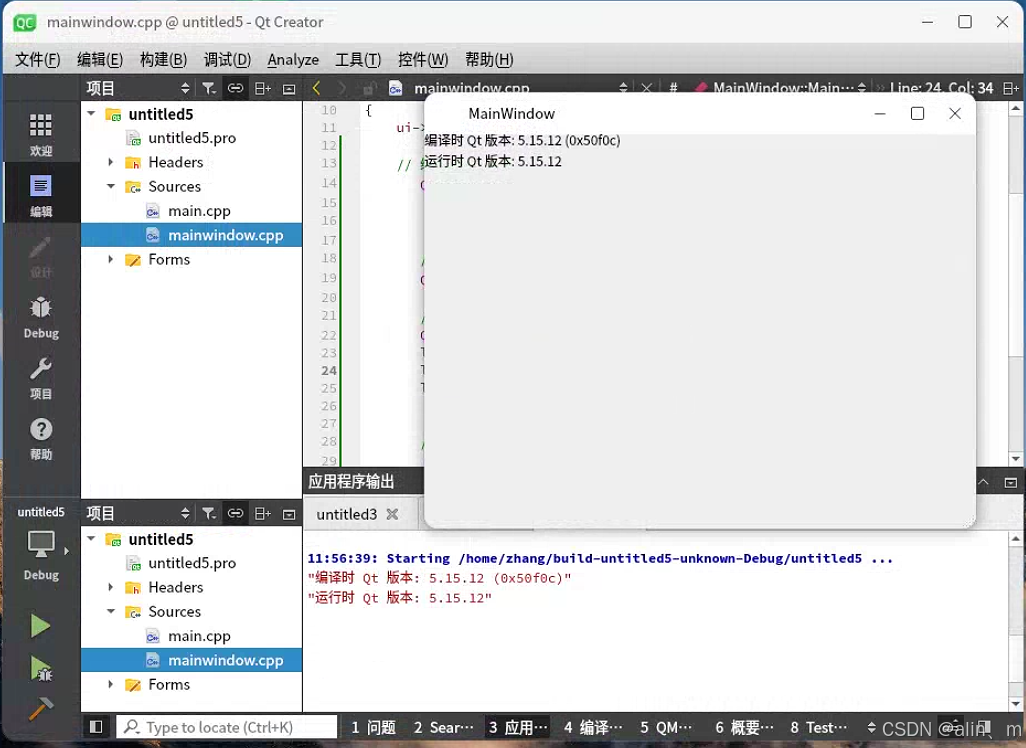
Task: Open the 工具(T) menu
Action: pos(358,60)
